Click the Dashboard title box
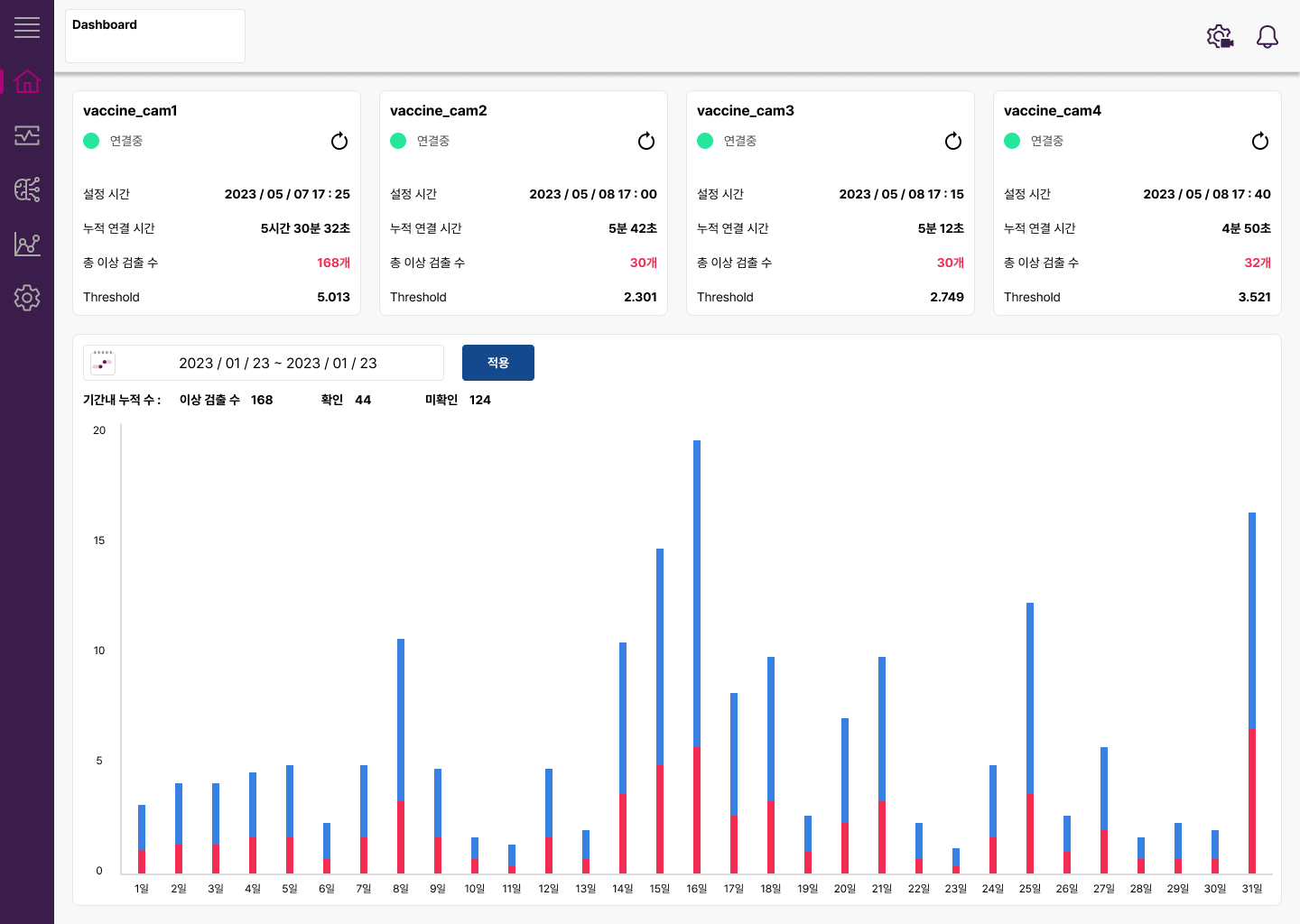Image resolution: width=1300 pixels, height=924 pixels. [155, 36]
